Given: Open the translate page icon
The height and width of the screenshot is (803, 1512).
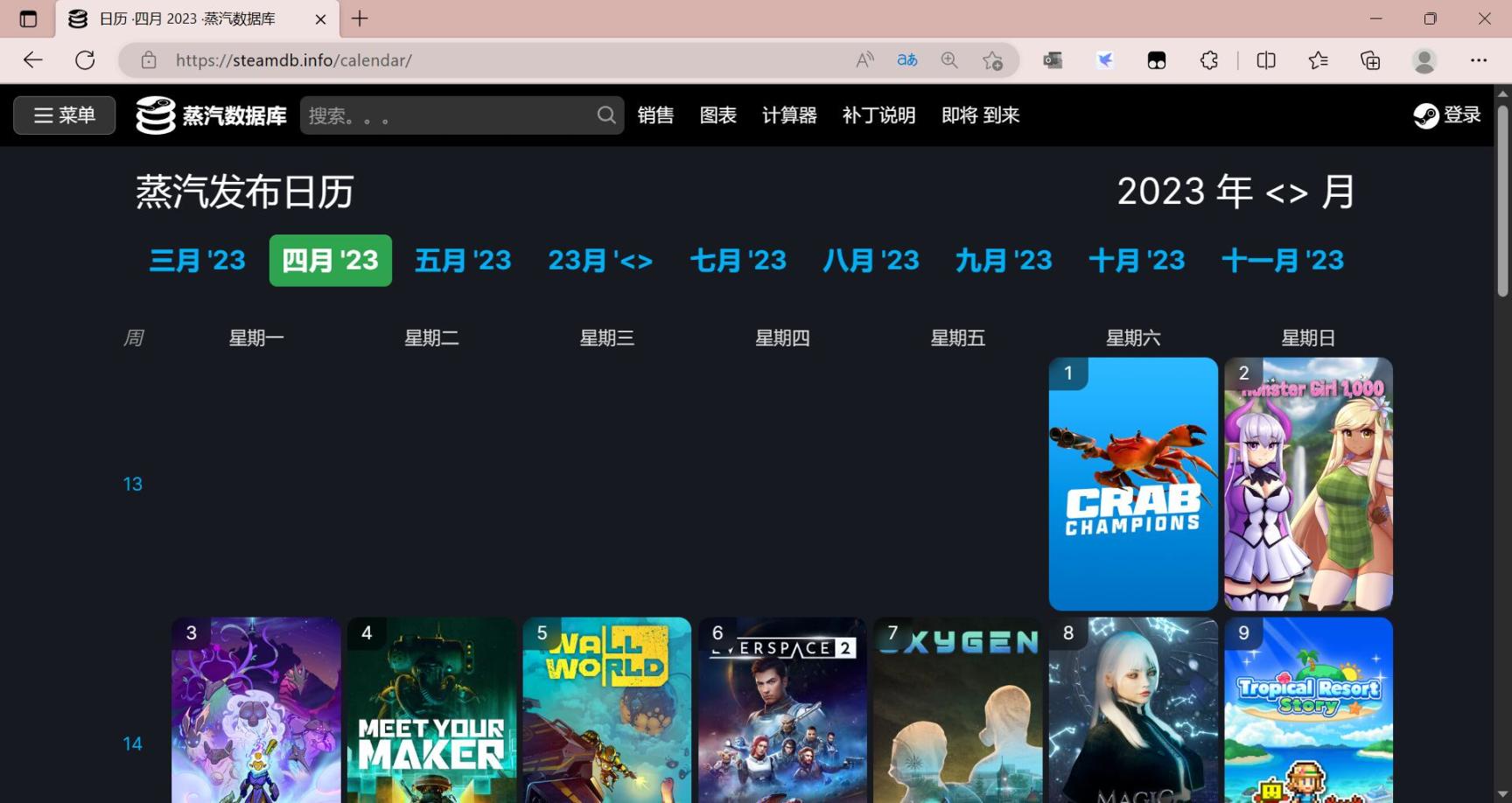Looking at the screenshot, I should coord(907,60).
